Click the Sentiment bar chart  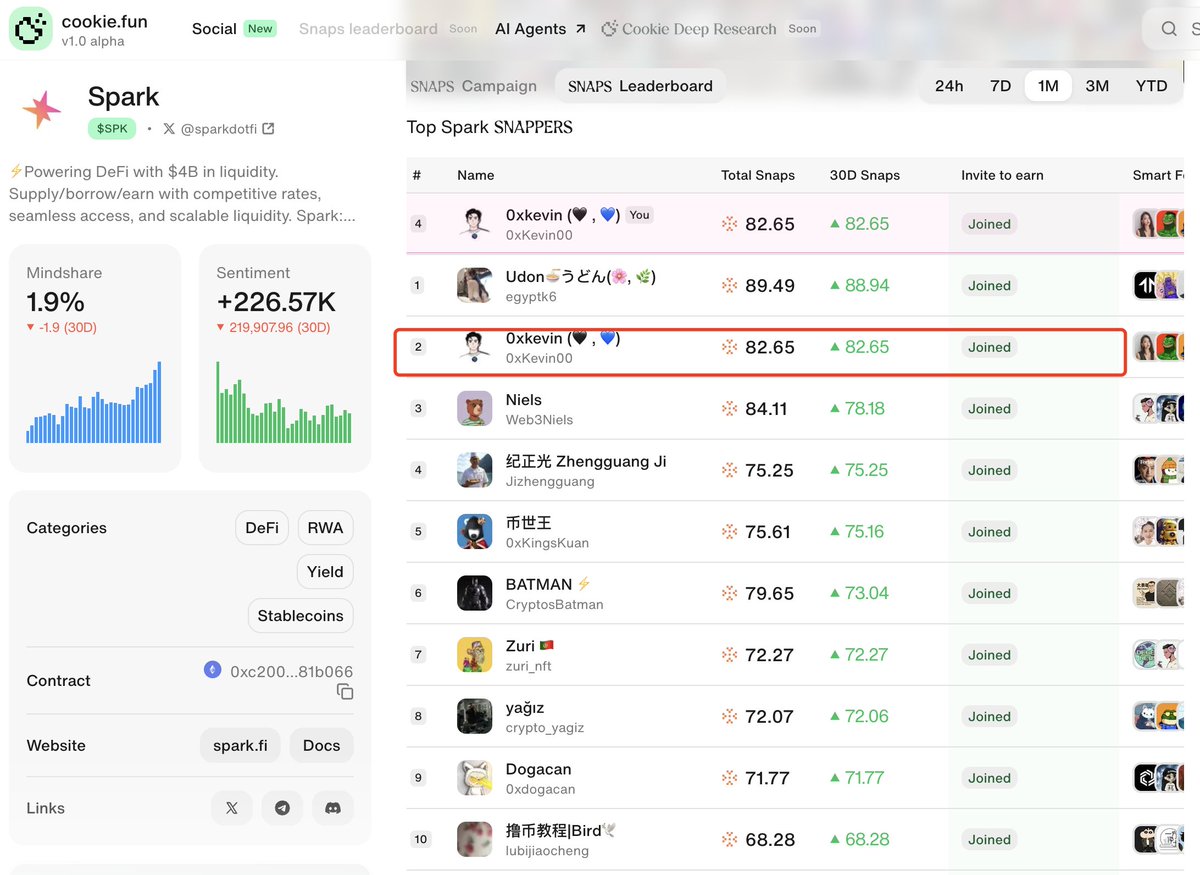[284, 402]
